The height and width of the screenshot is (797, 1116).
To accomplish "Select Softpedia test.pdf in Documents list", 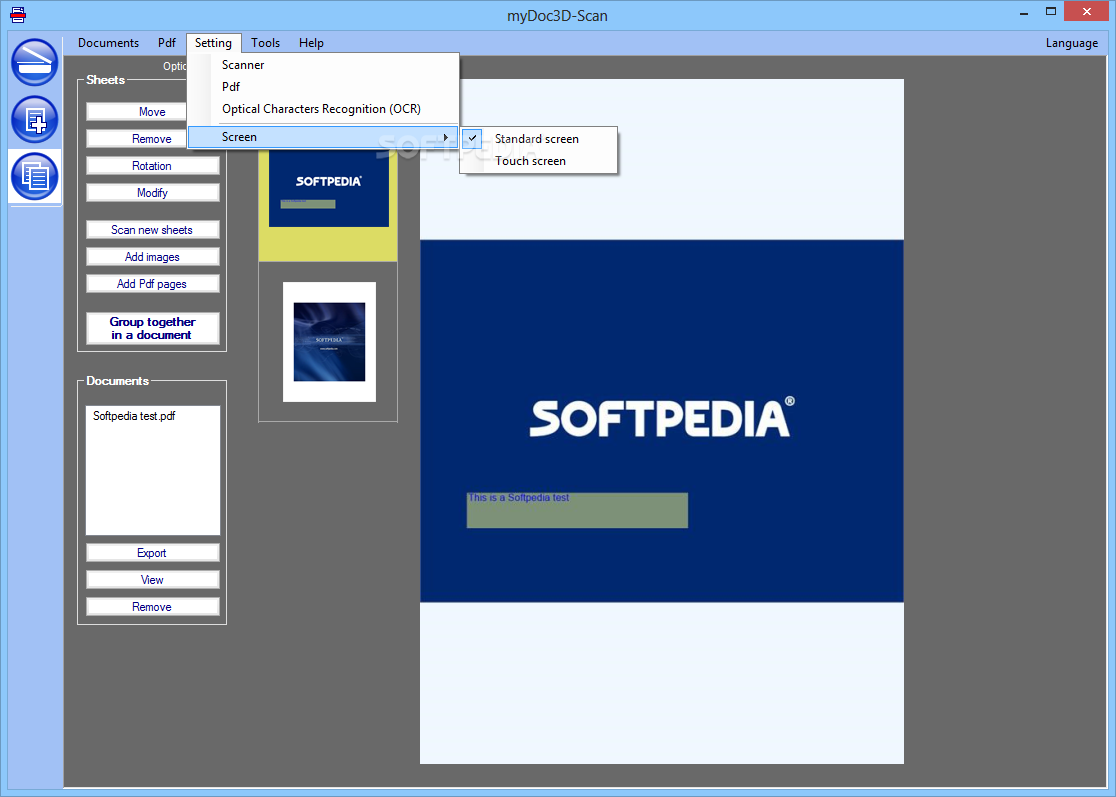I will (x=134, y=416).
